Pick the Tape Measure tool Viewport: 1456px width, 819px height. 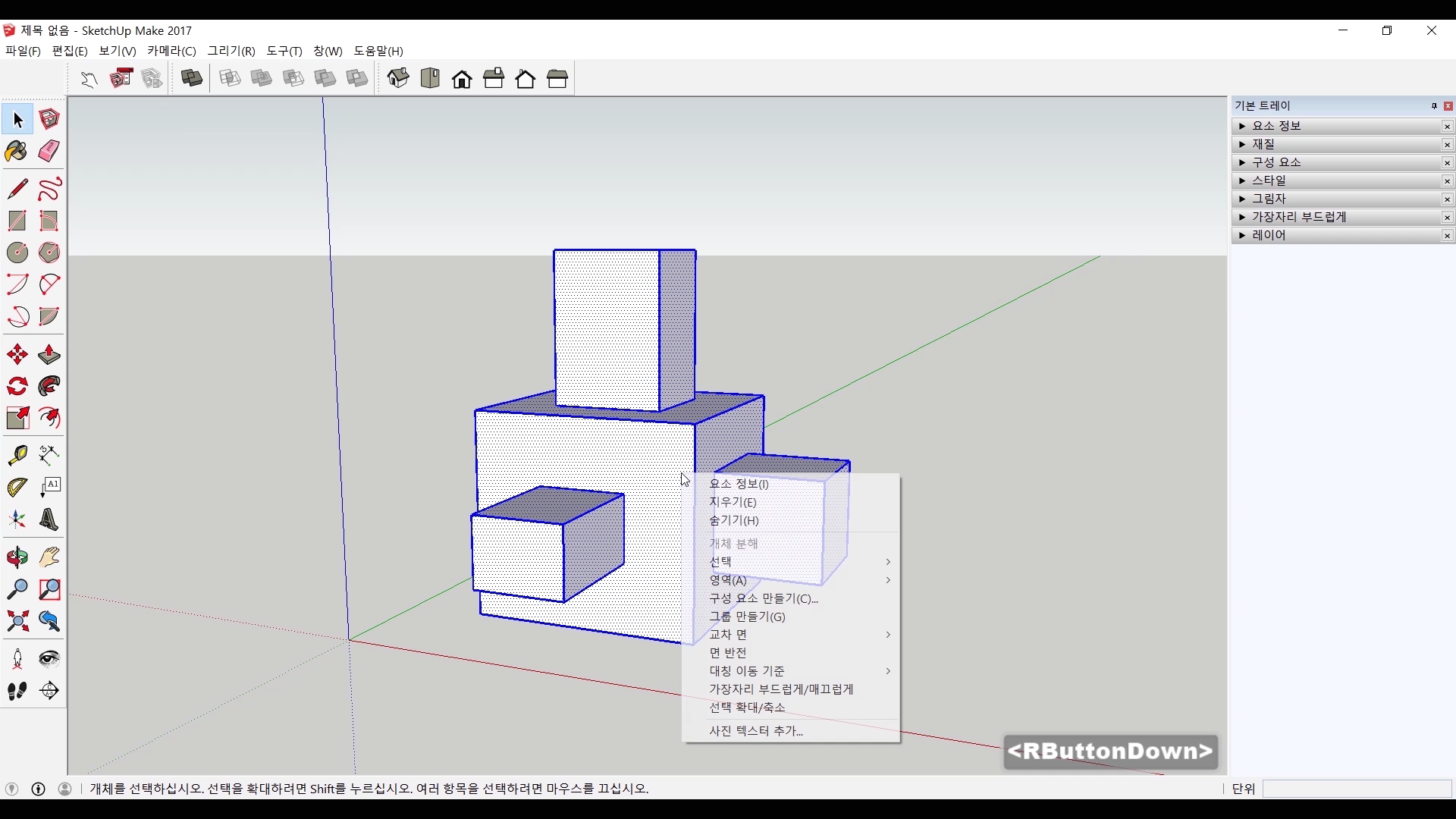click(x=17, y=455)
